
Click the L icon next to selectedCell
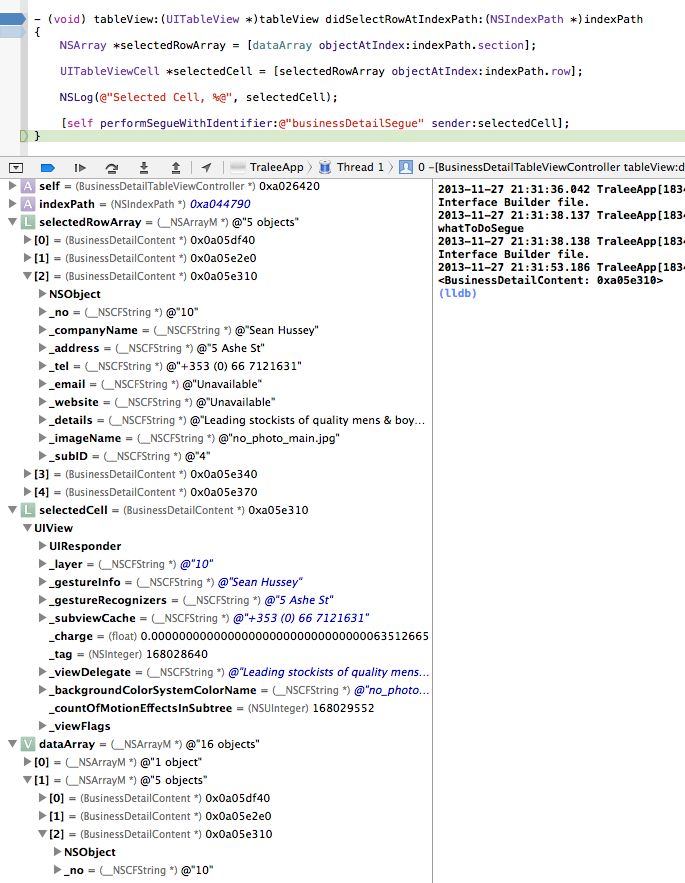coord(28,510)
